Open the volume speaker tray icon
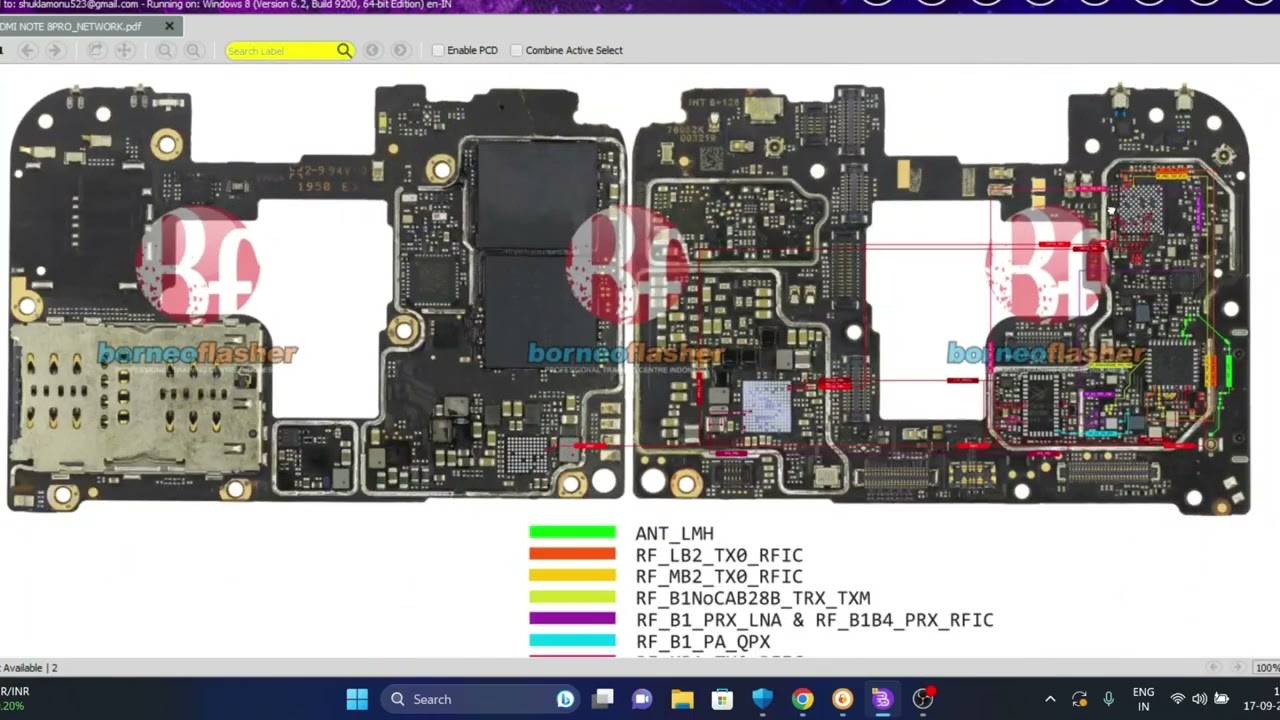 [1199, 699]
